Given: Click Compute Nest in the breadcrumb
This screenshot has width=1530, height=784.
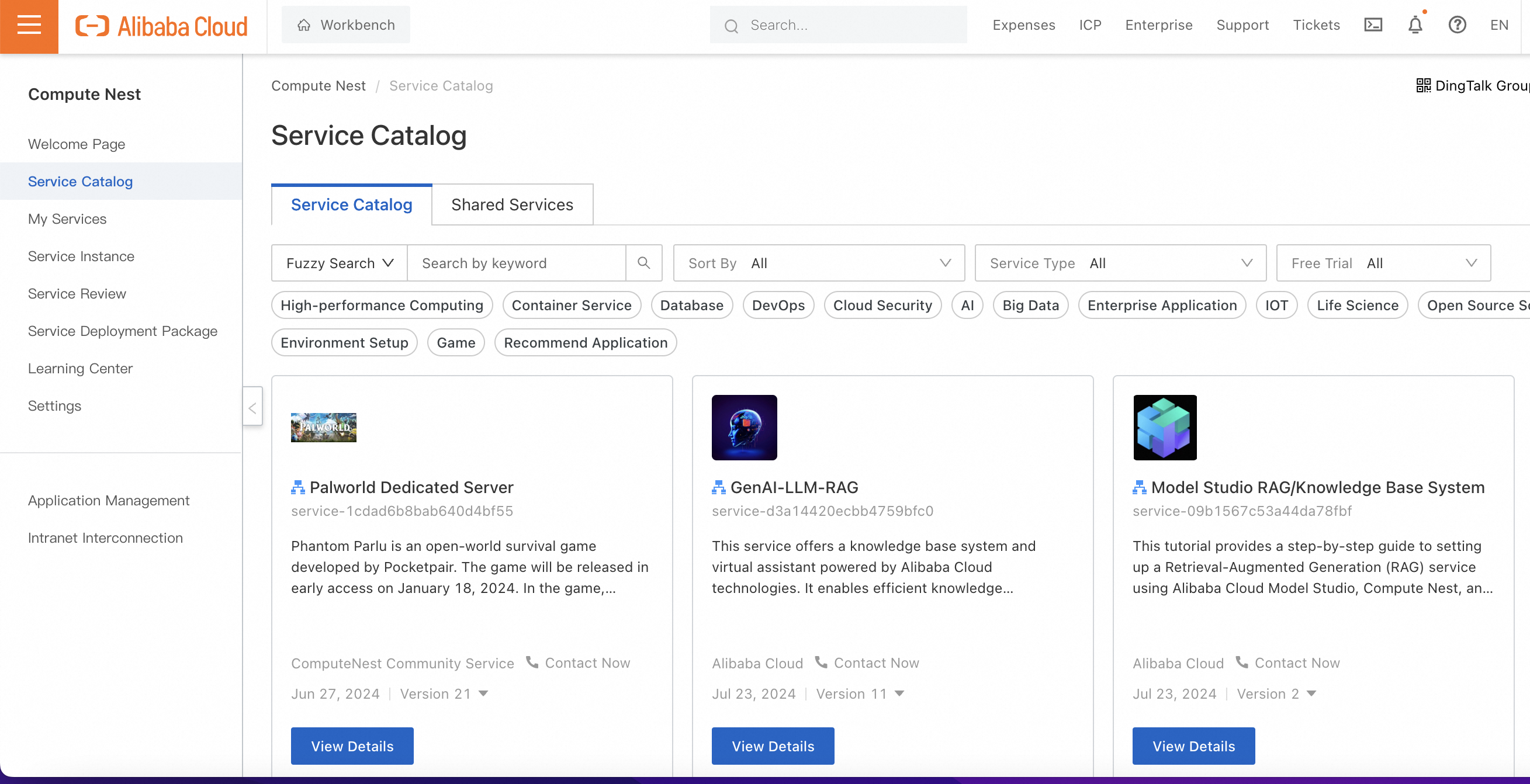Looking at the screenshot, I should point(319,85).
